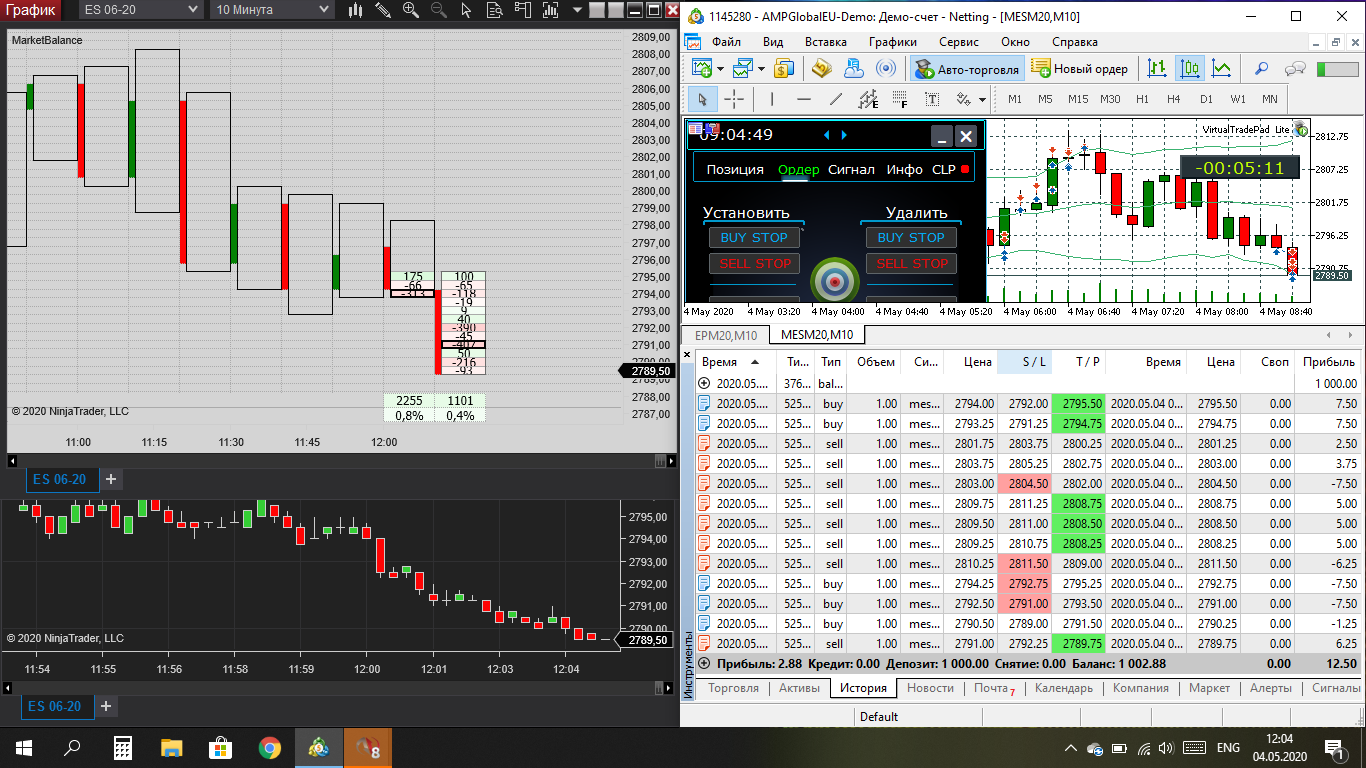Add a new NinjaTrader chart tab (upper plus)
Viewport: 1366px width, 768px height.
pyautogui.click(x=111, y=480)
